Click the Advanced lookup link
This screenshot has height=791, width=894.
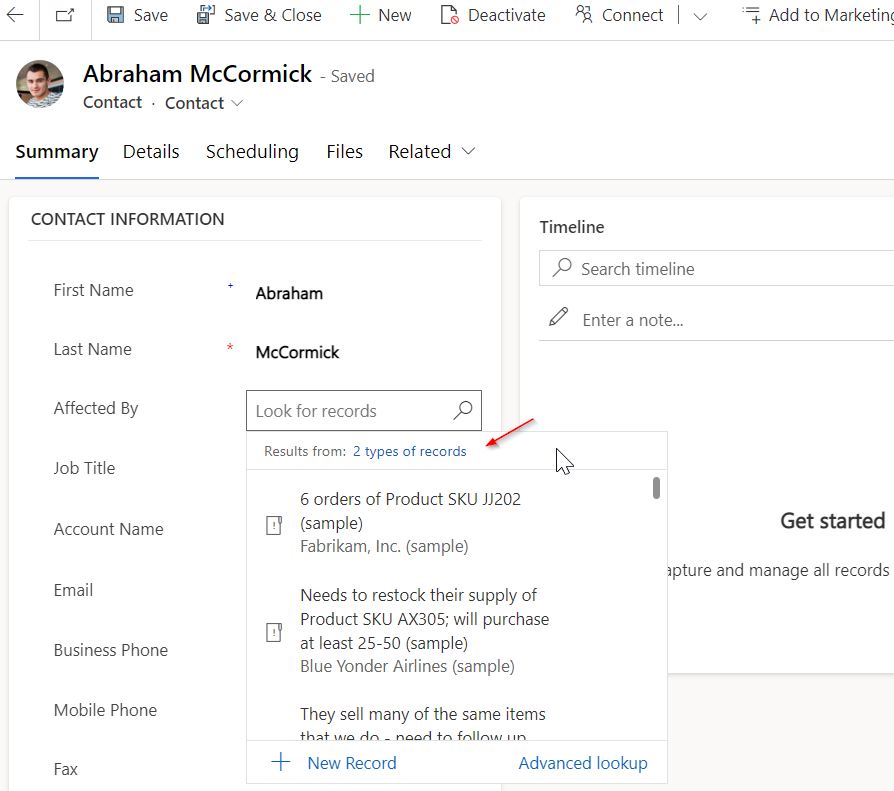(x=582, y=762)
